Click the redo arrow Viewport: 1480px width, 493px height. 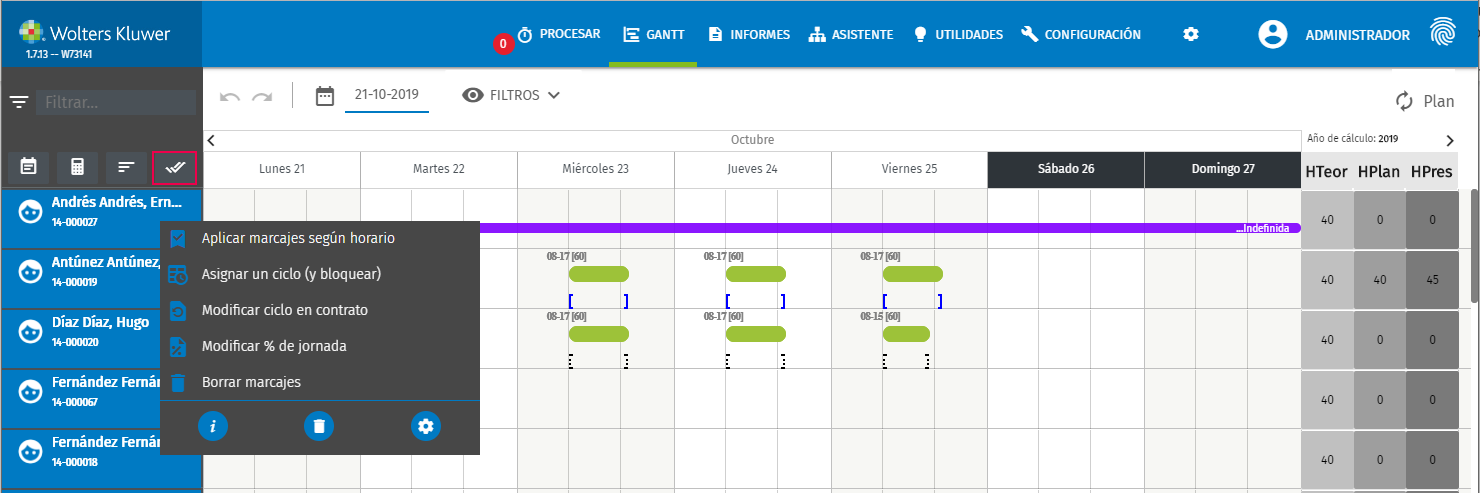point(262,96)
